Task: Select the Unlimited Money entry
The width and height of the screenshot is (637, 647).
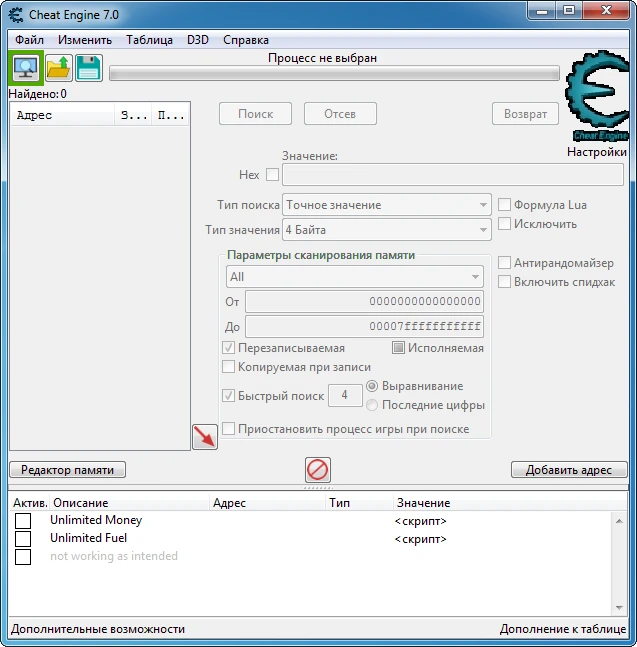Action: pyautogui.click(x=96, y=520)
